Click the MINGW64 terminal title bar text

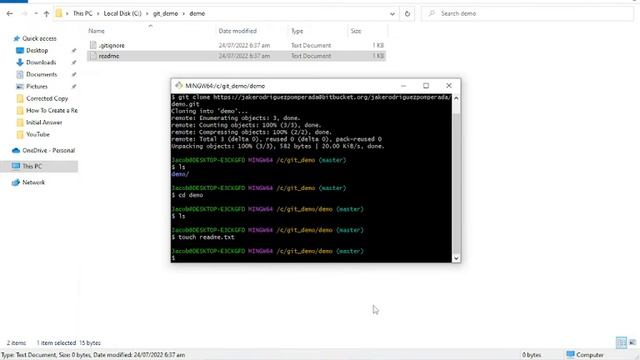tap(225, 86)
